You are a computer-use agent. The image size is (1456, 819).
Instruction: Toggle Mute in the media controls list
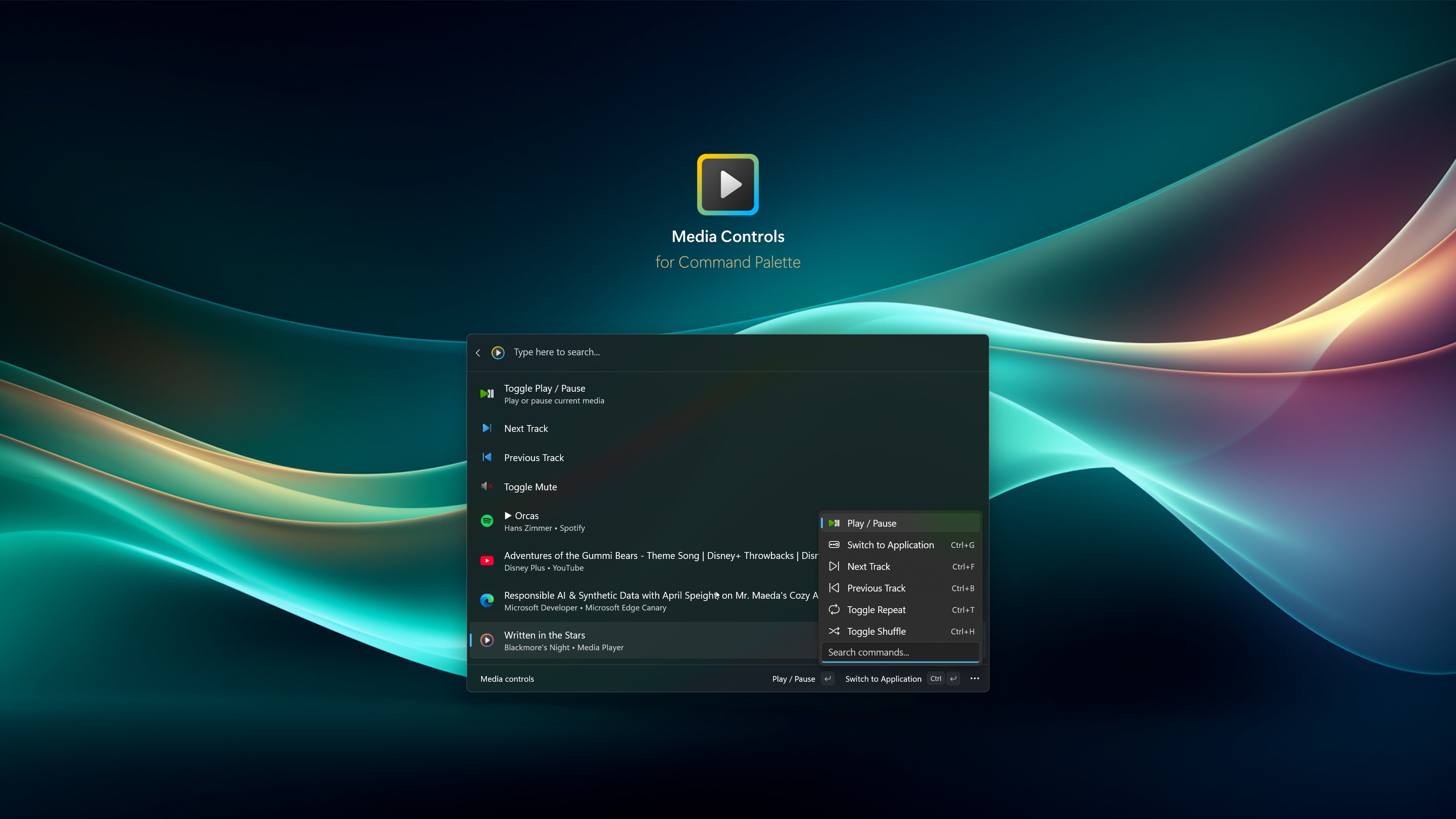point(530,487)
